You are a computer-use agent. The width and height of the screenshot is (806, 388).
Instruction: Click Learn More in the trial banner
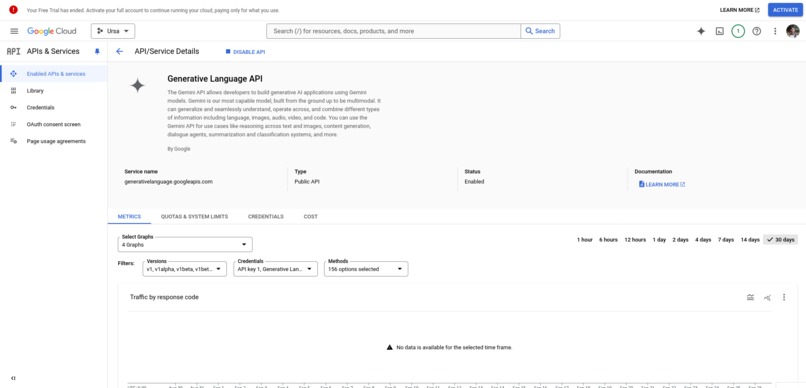739,10
